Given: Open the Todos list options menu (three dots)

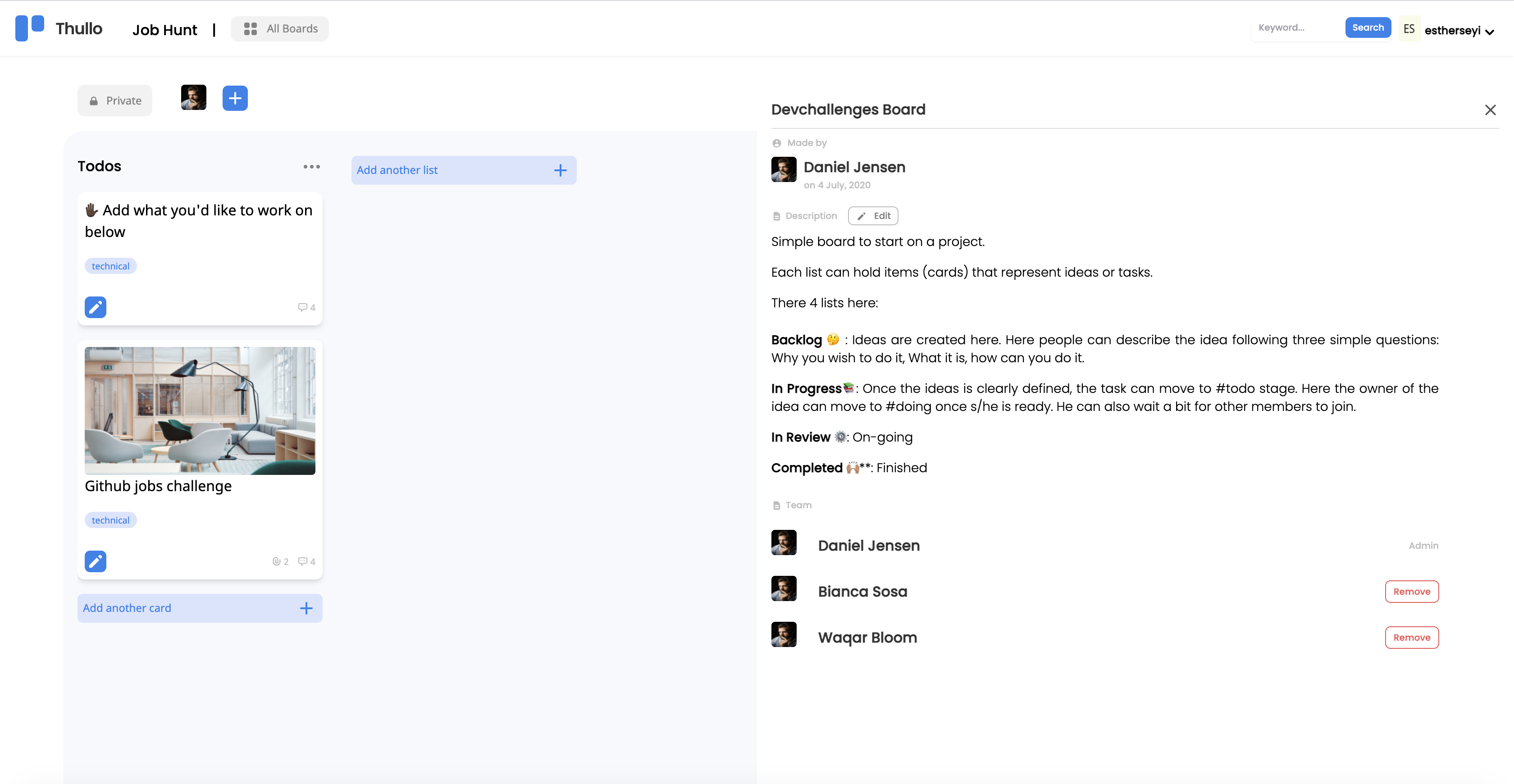Looking at the screenshot, I should [x=311, y=166].
